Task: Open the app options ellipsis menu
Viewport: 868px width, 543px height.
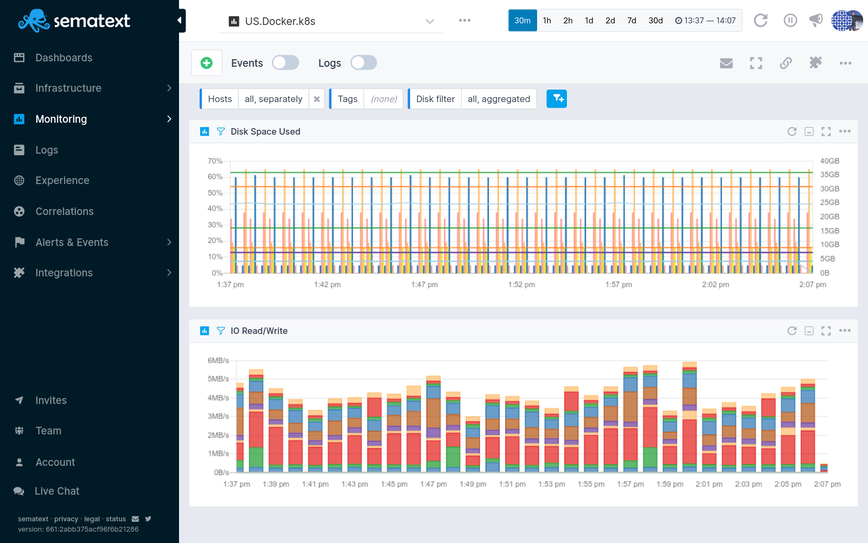Action: point(464,20)
